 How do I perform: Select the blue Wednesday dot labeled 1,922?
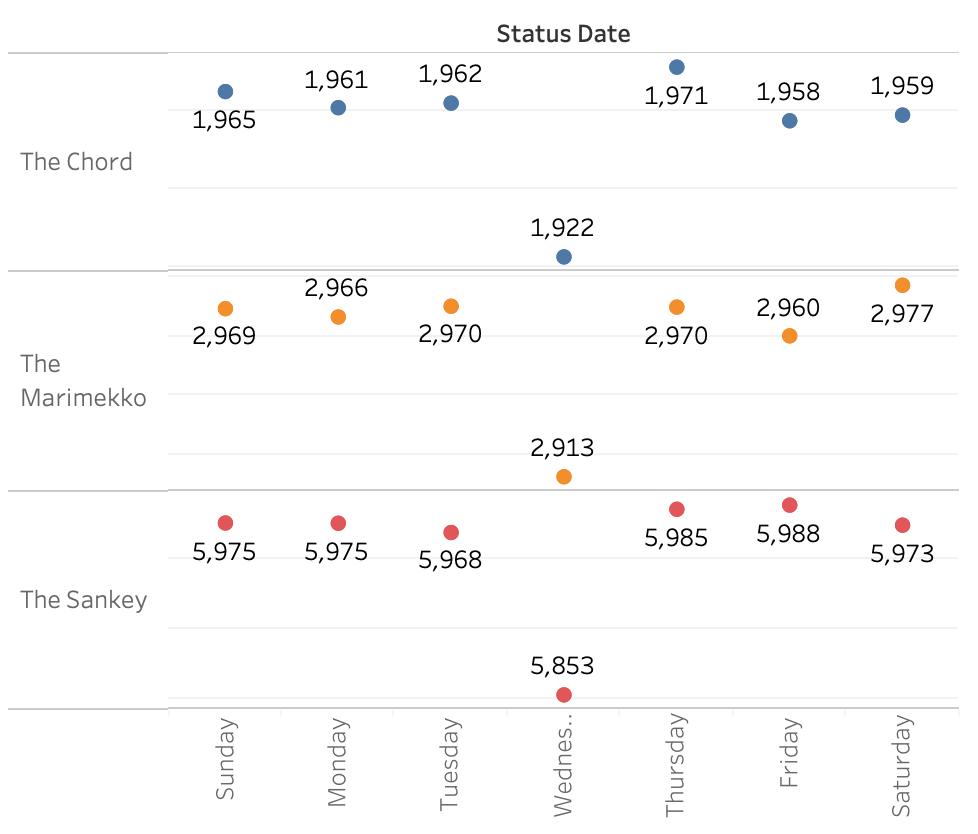(x=564, y=257)
